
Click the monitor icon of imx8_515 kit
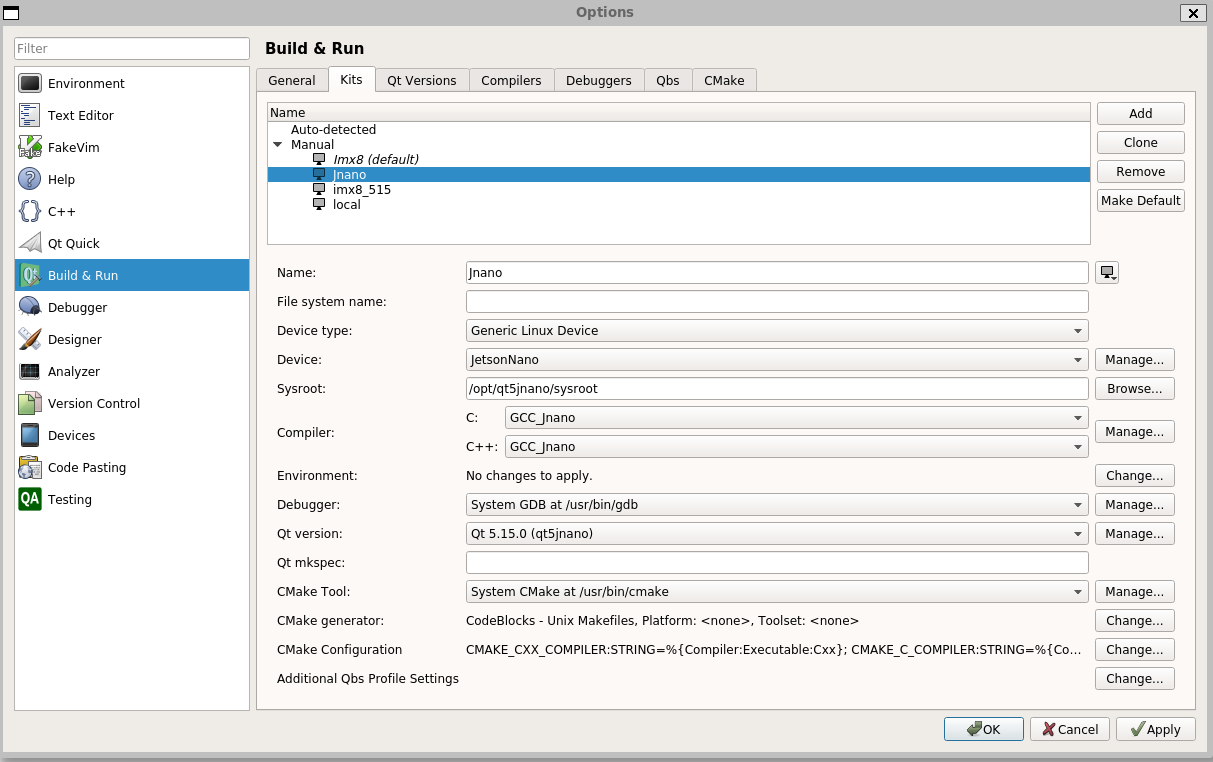(x=319, y=189)
